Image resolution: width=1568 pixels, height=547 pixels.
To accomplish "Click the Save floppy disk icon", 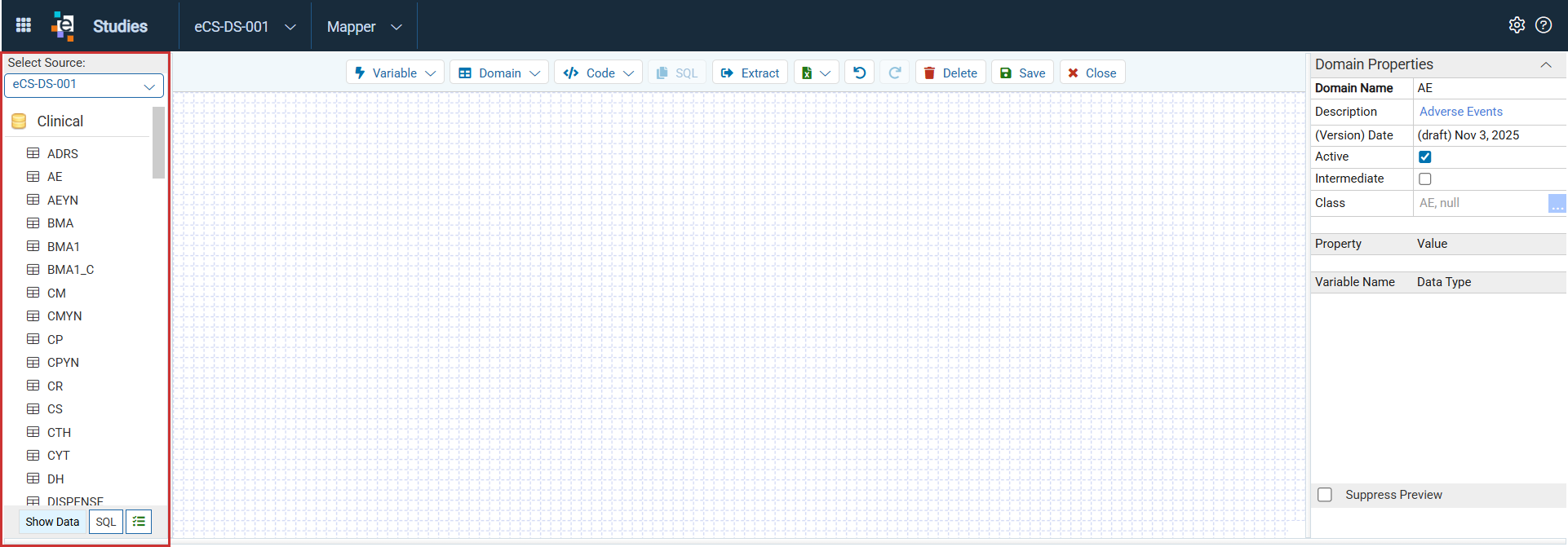I will [x=1006, y=73].
